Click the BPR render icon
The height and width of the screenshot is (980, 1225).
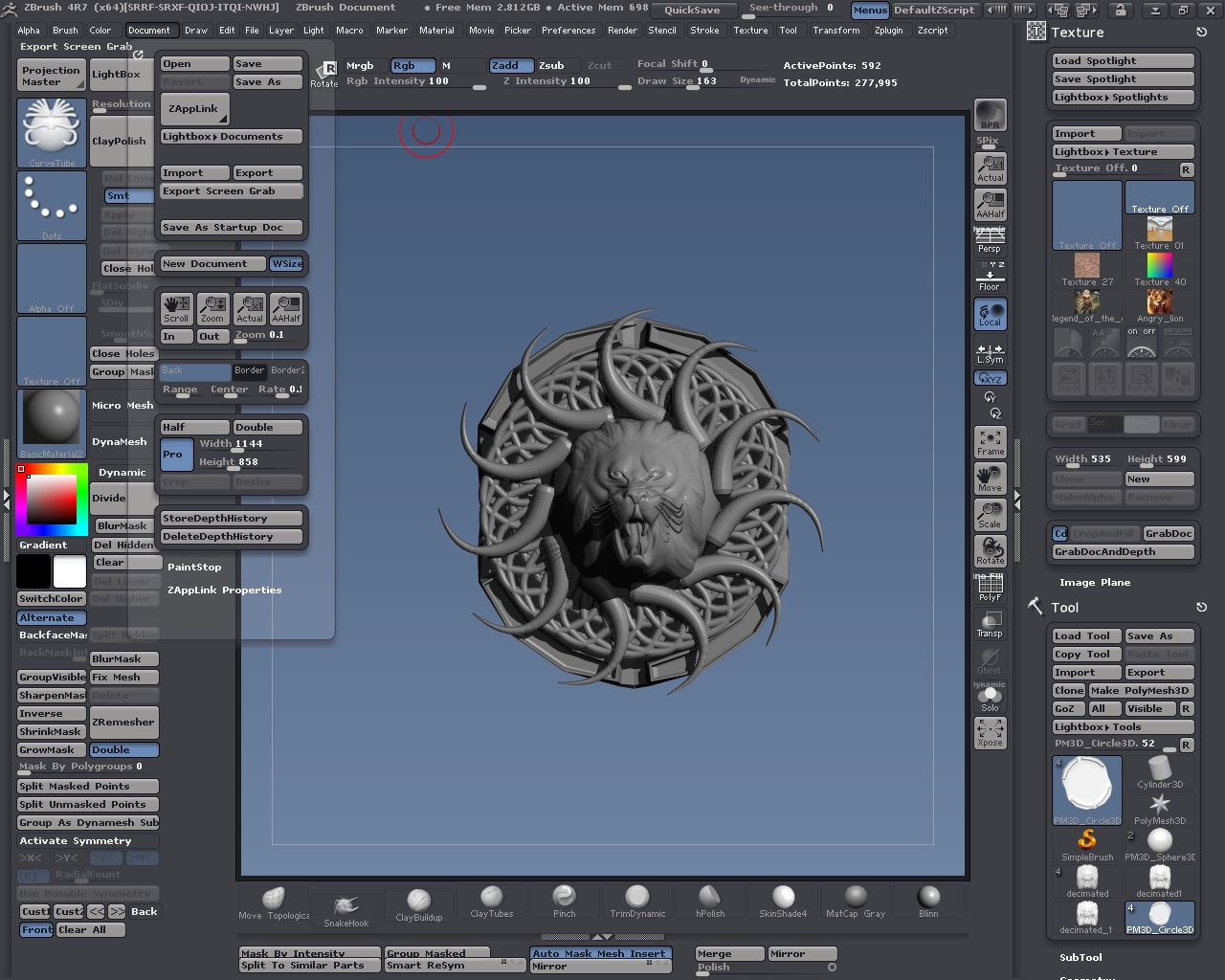tap(991, 115)
